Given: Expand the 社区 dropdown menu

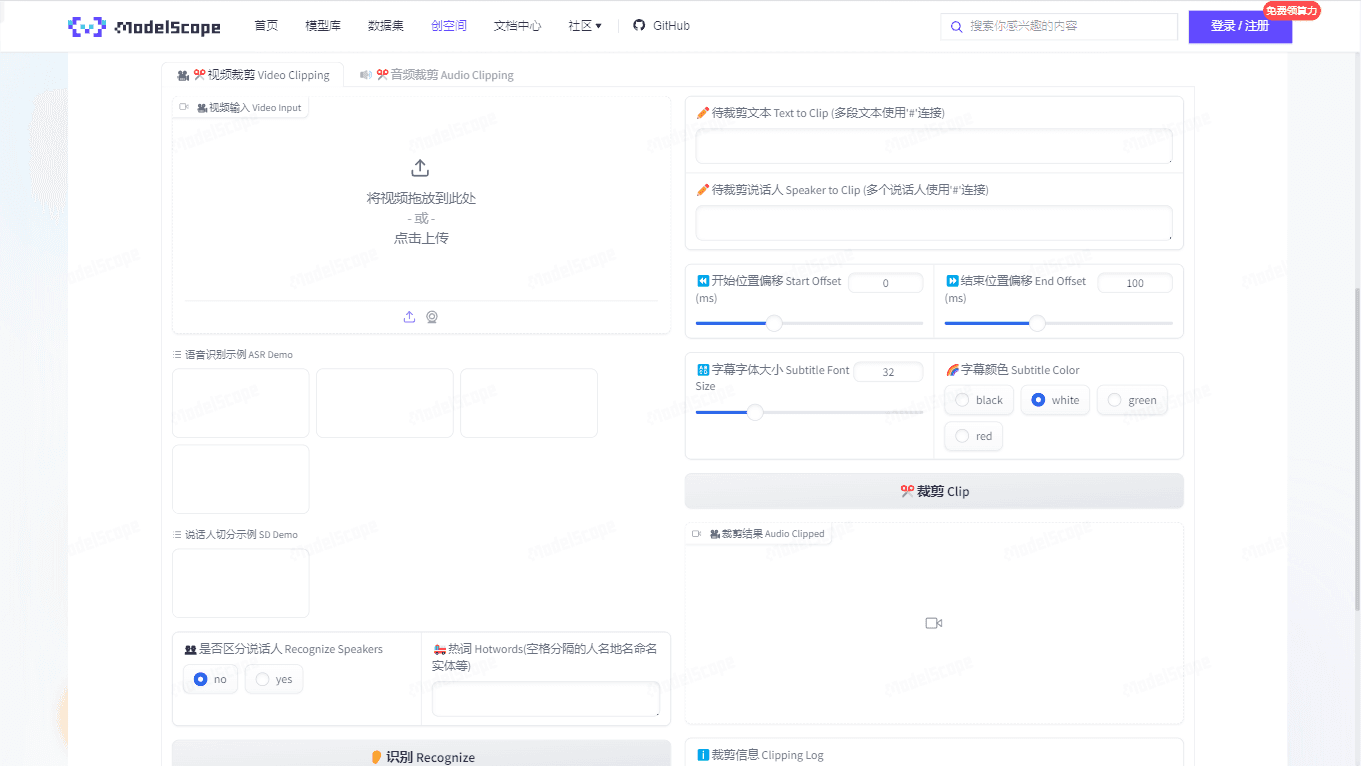Looking at the screenshot, I should tap(585, 26).
